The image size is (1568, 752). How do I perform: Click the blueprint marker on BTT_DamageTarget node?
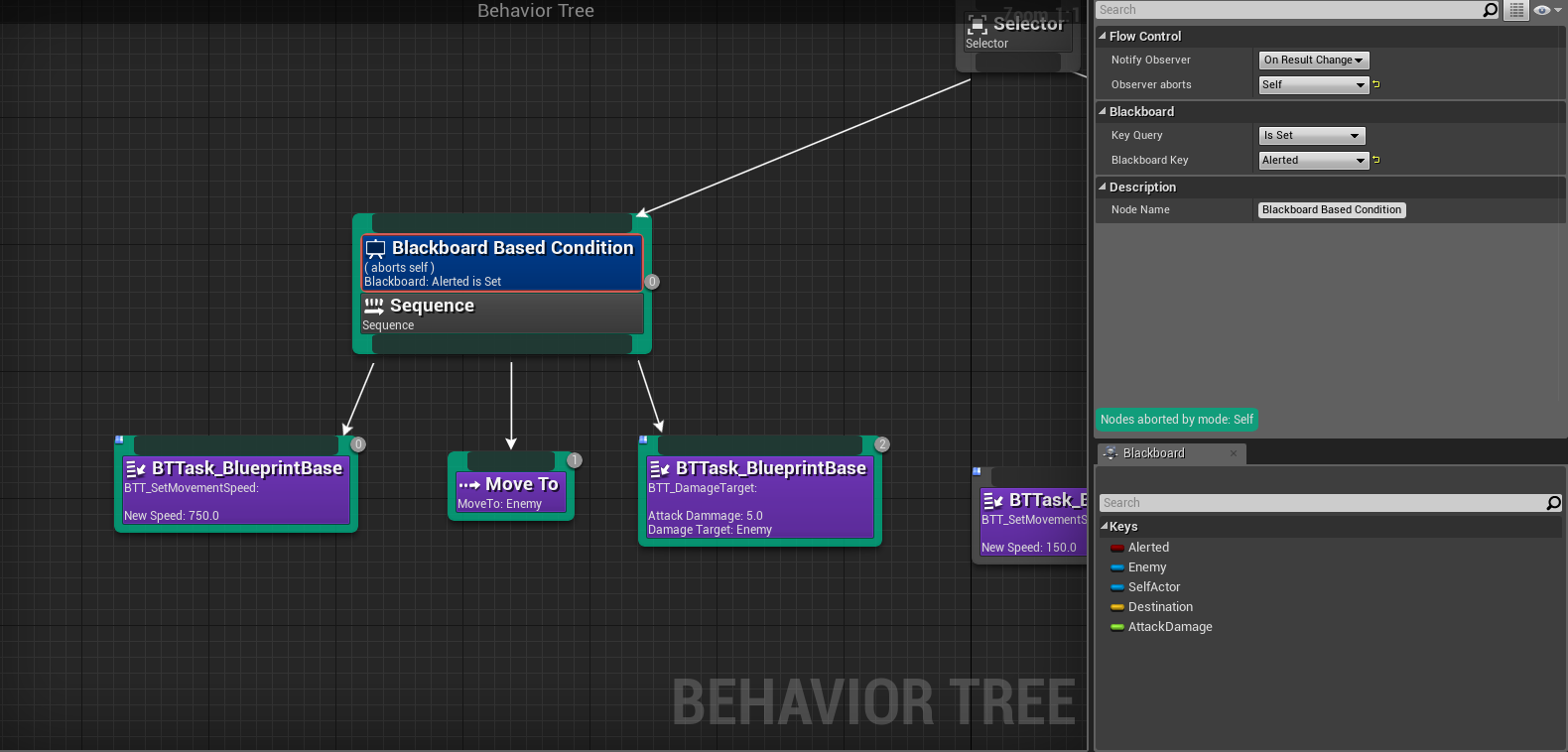643,439
